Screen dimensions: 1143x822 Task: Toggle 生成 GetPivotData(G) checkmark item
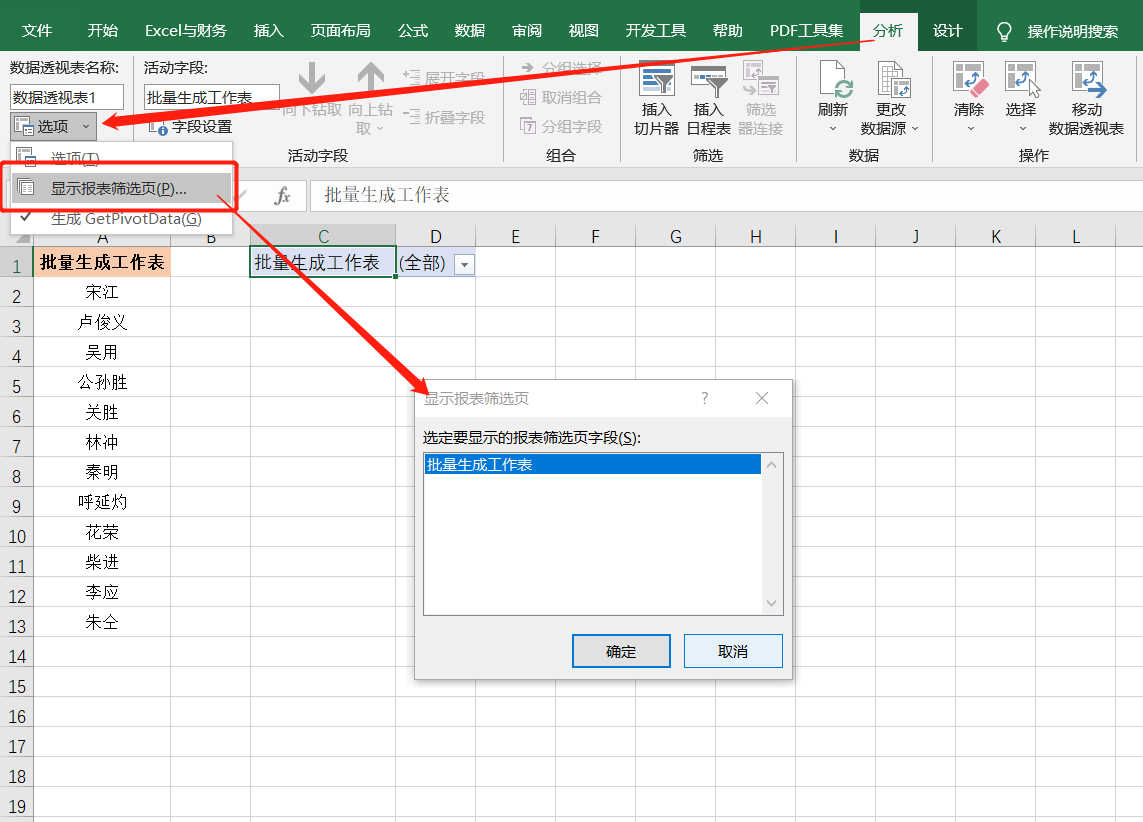122,219
